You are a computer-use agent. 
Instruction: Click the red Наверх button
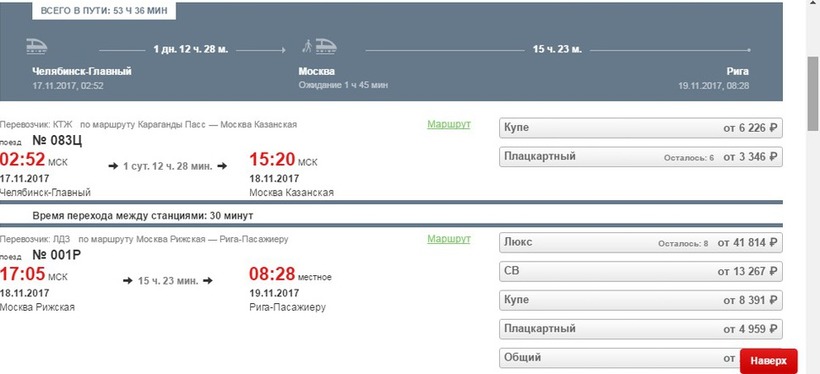click(x=768, y=361)
